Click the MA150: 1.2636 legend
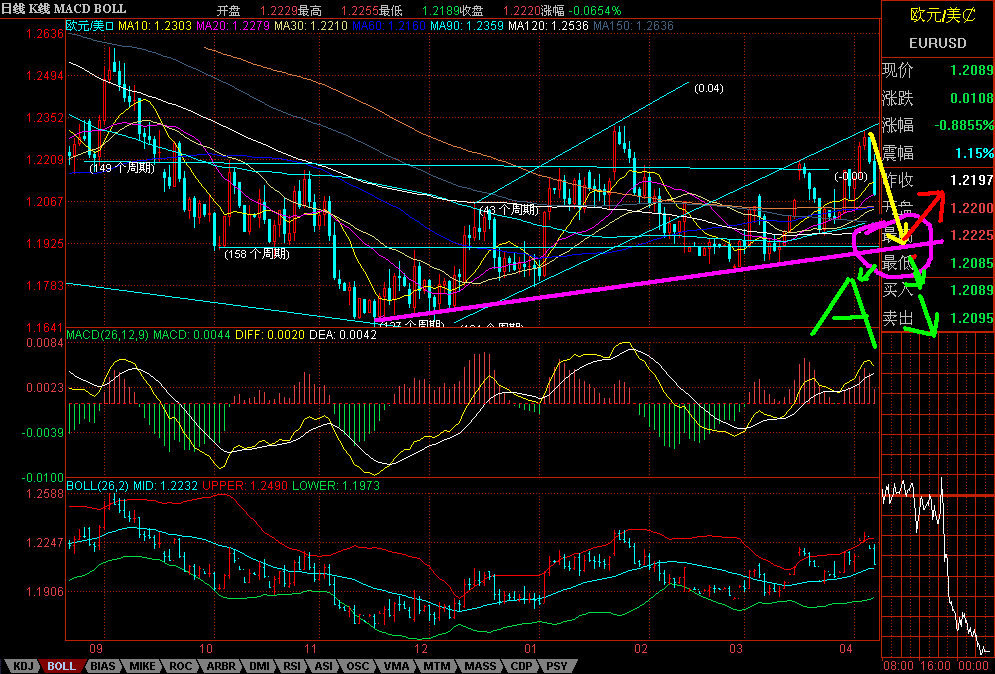 point(633,26)
